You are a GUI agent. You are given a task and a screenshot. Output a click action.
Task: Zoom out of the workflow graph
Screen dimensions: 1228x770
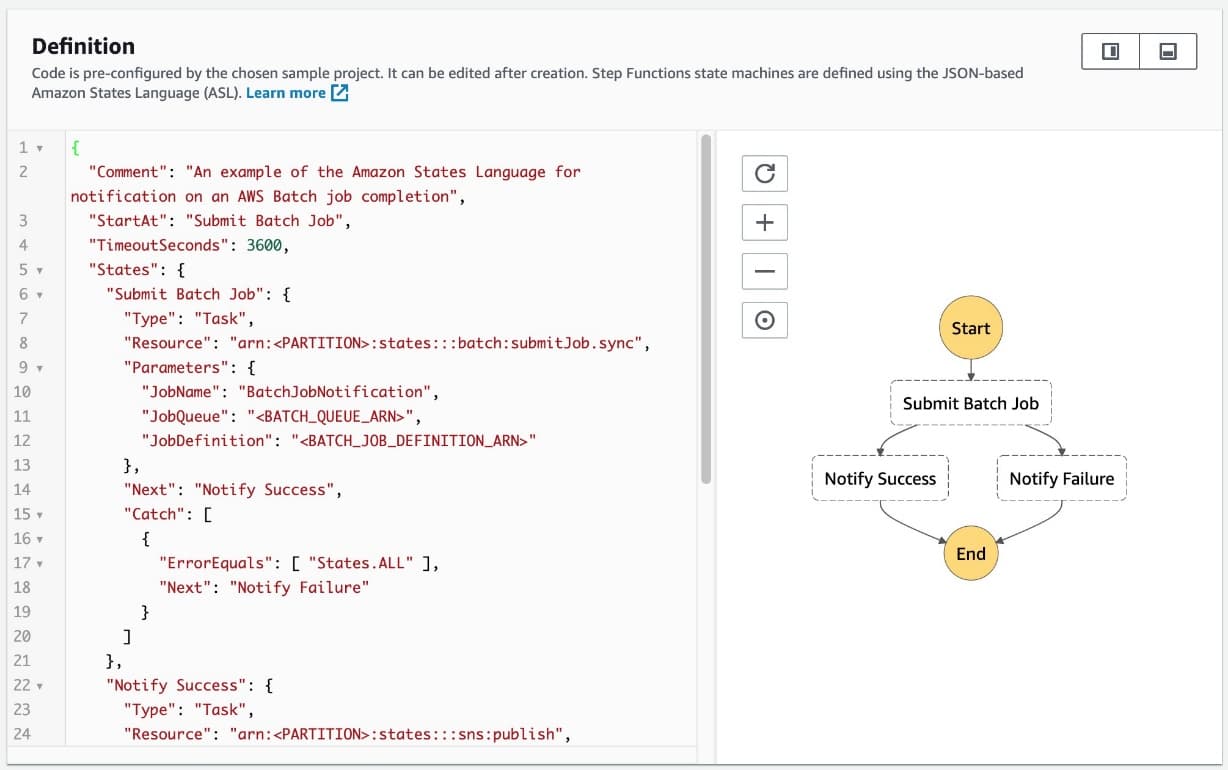(765, 271)
